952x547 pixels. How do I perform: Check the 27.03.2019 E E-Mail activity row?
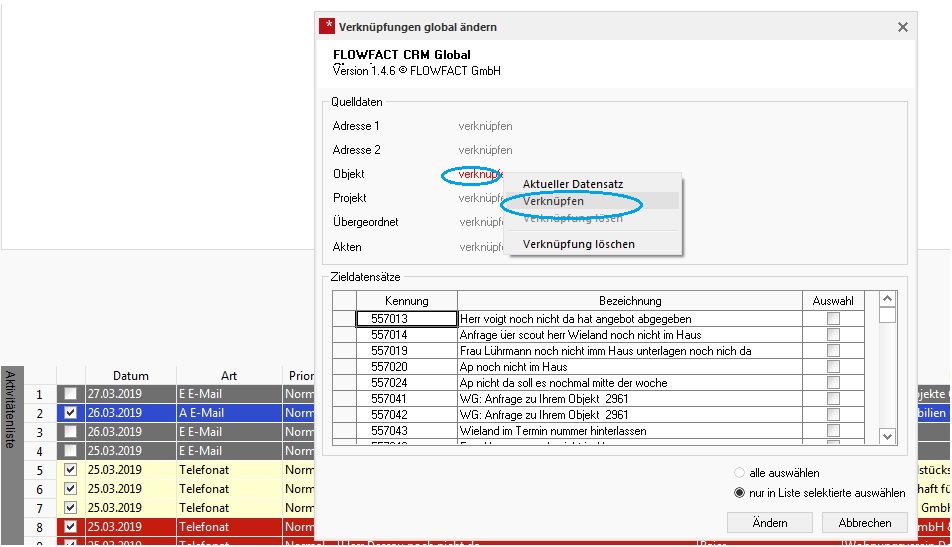70,394
